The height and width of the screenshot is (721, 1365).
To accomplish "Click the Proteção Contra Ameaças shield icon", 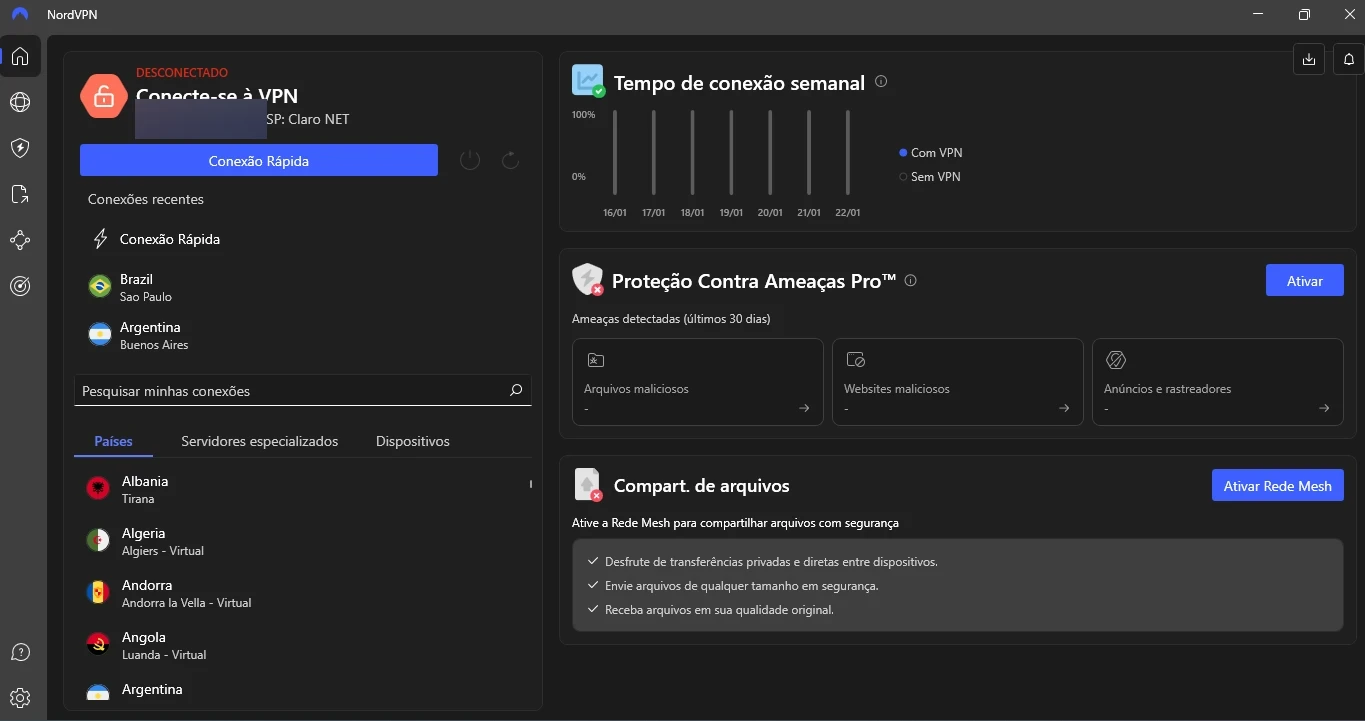I will 588,279.
